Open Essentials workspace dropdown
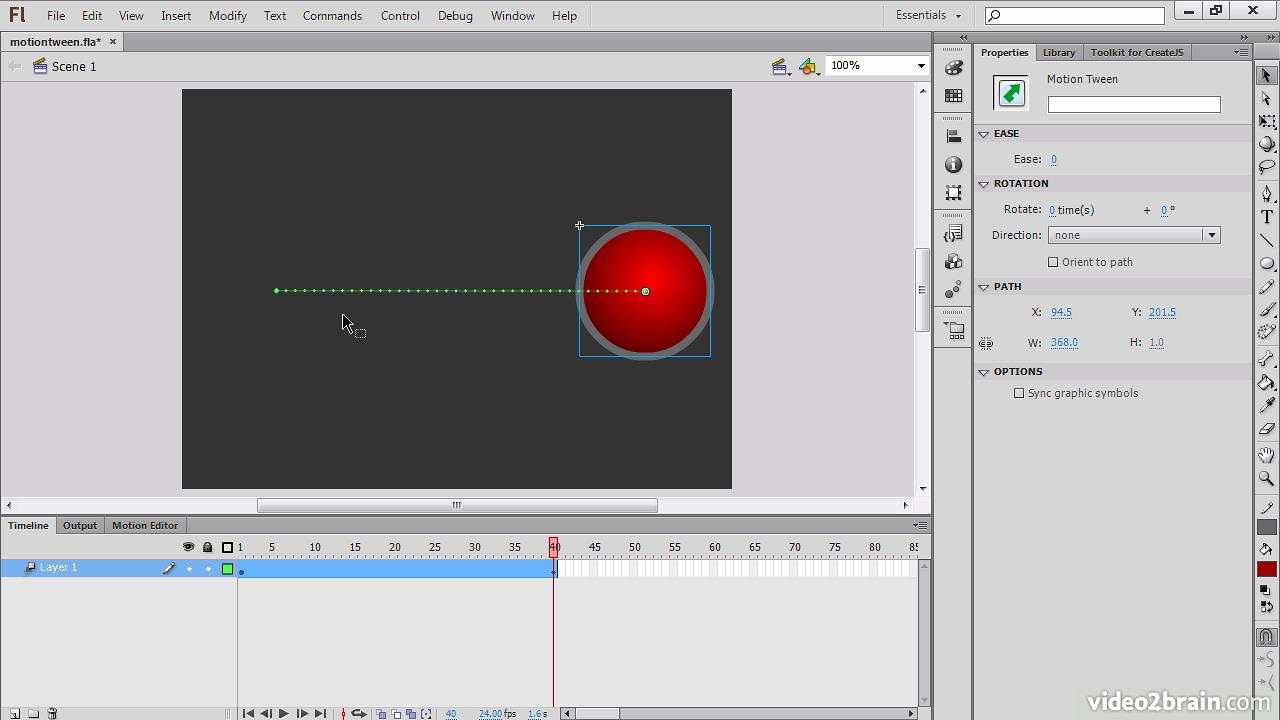 coord(928,15)
